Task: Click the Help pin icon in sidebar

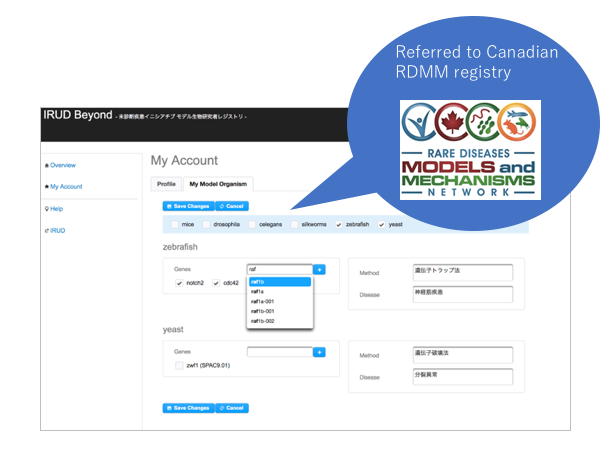Action: pyautogui.click(x=47, y=209)
